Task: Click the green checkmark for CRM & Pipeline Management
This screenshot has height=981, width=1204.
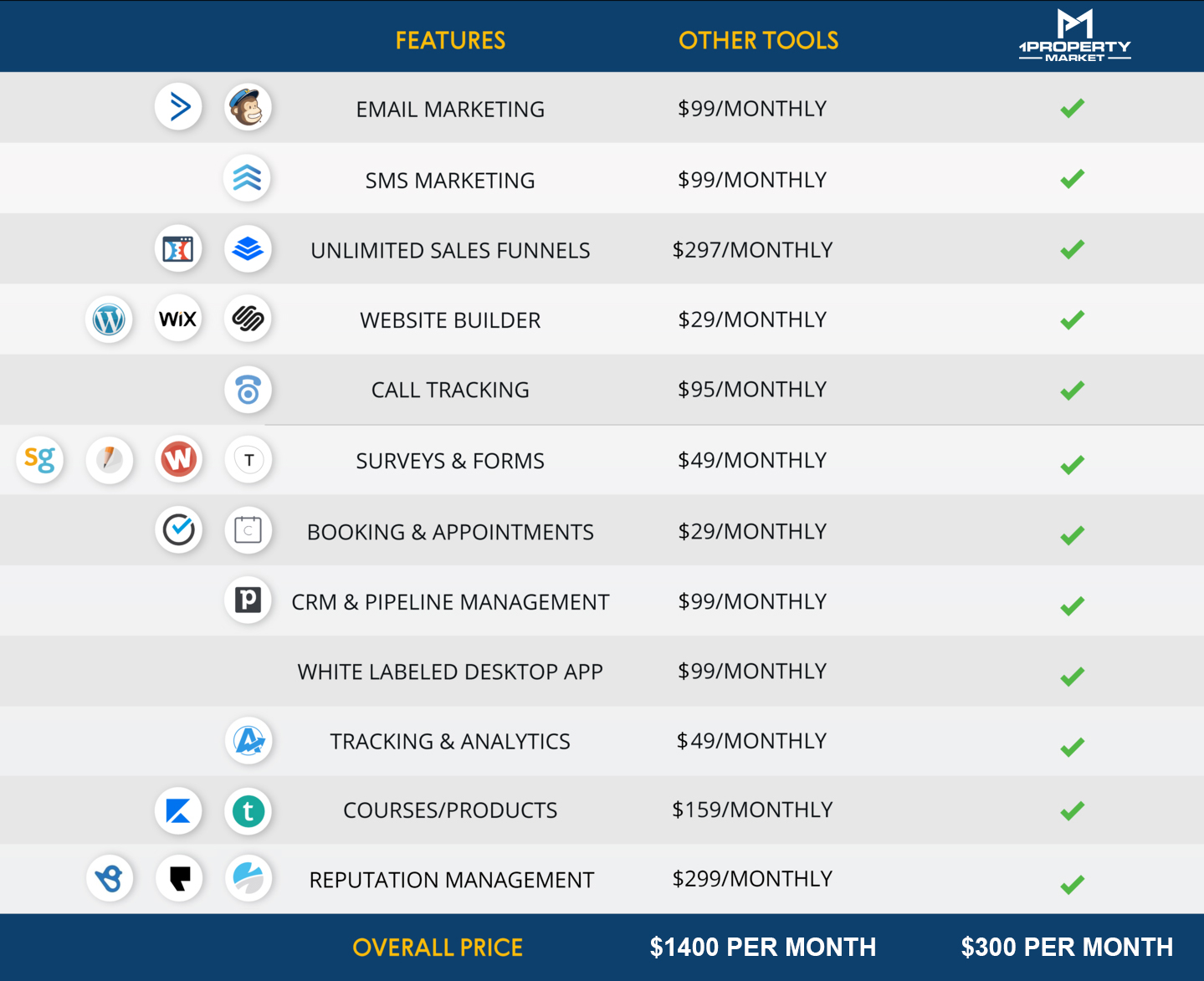Action: coord(1072,605)
